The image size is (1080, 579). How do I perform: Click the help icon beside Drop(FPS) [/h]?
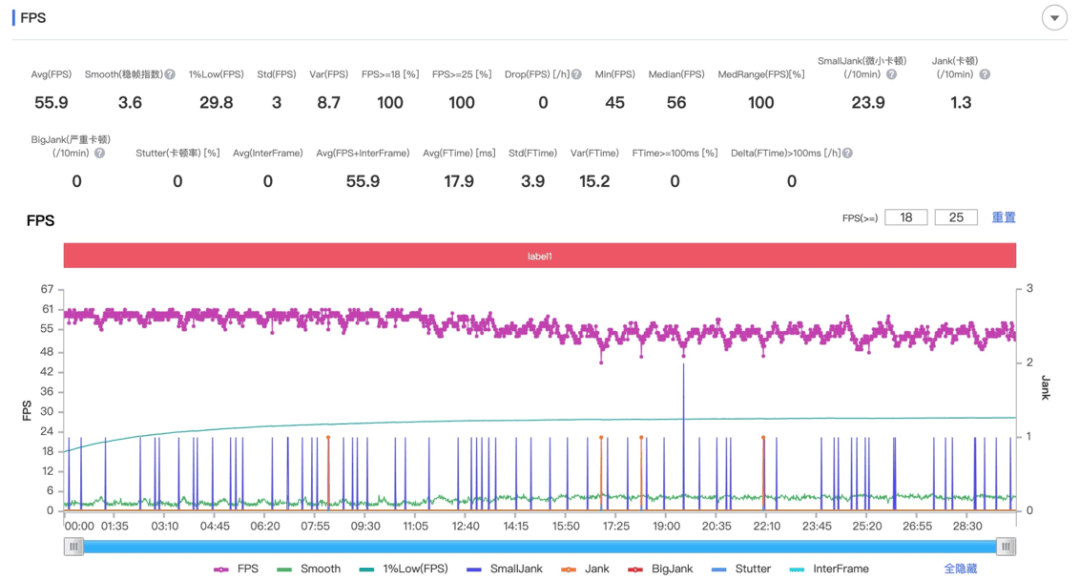tap(576, 74)
